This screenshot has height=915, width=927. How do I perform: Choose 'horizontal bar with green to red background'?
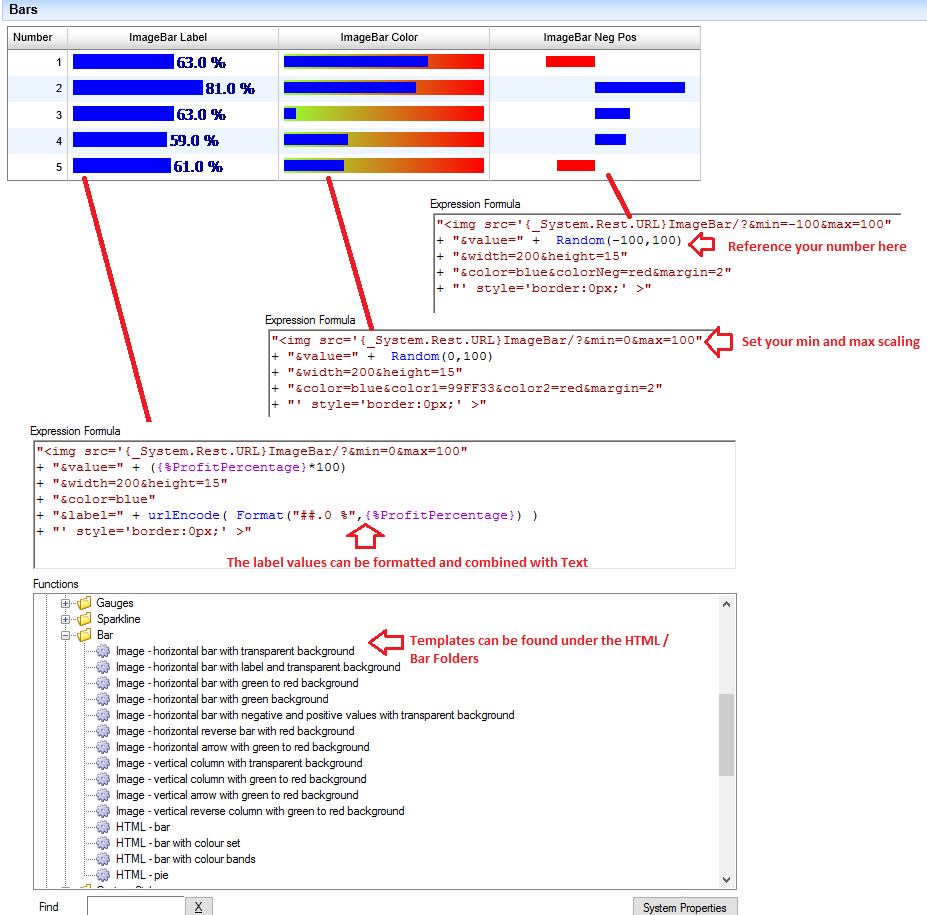237,683
